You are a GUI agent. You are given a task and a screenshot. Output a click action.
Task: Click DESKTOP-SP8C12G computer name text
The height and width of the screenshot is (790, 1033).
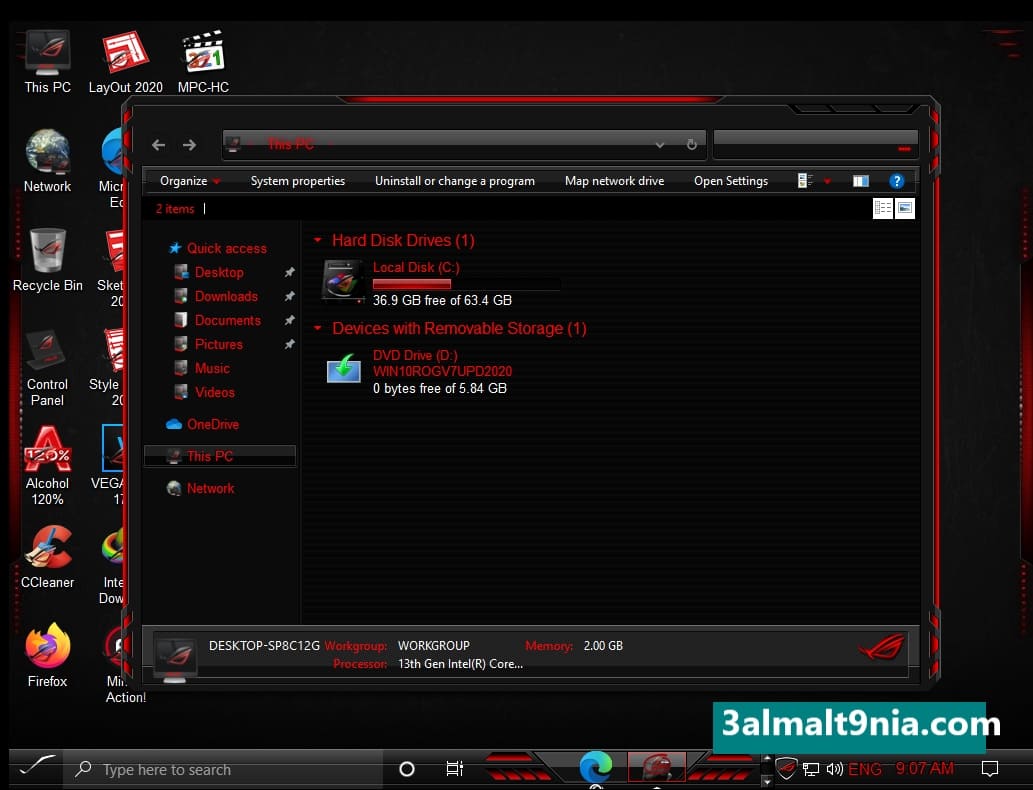(x=264, y=646)
